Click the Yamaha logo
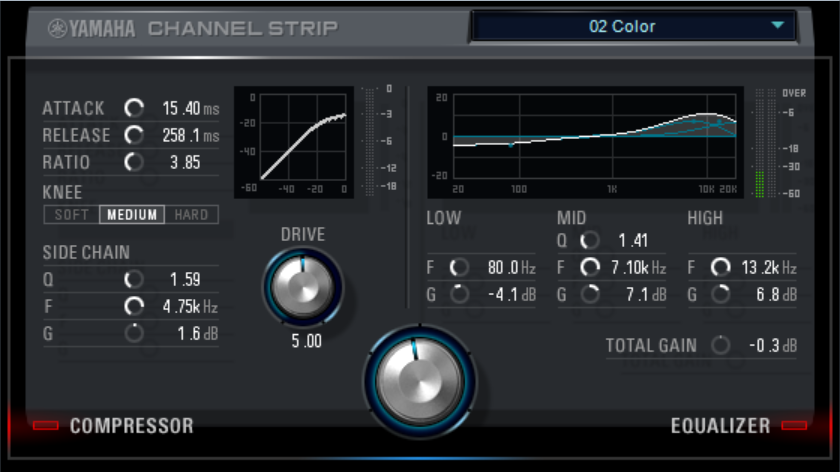This screenshot has width=840, height=472. pos(92,28)
